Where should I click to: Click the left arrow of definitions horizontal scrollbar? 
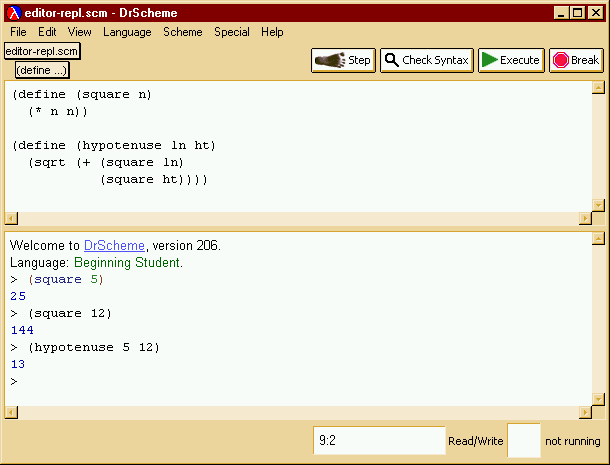click(x=11, y=218)
